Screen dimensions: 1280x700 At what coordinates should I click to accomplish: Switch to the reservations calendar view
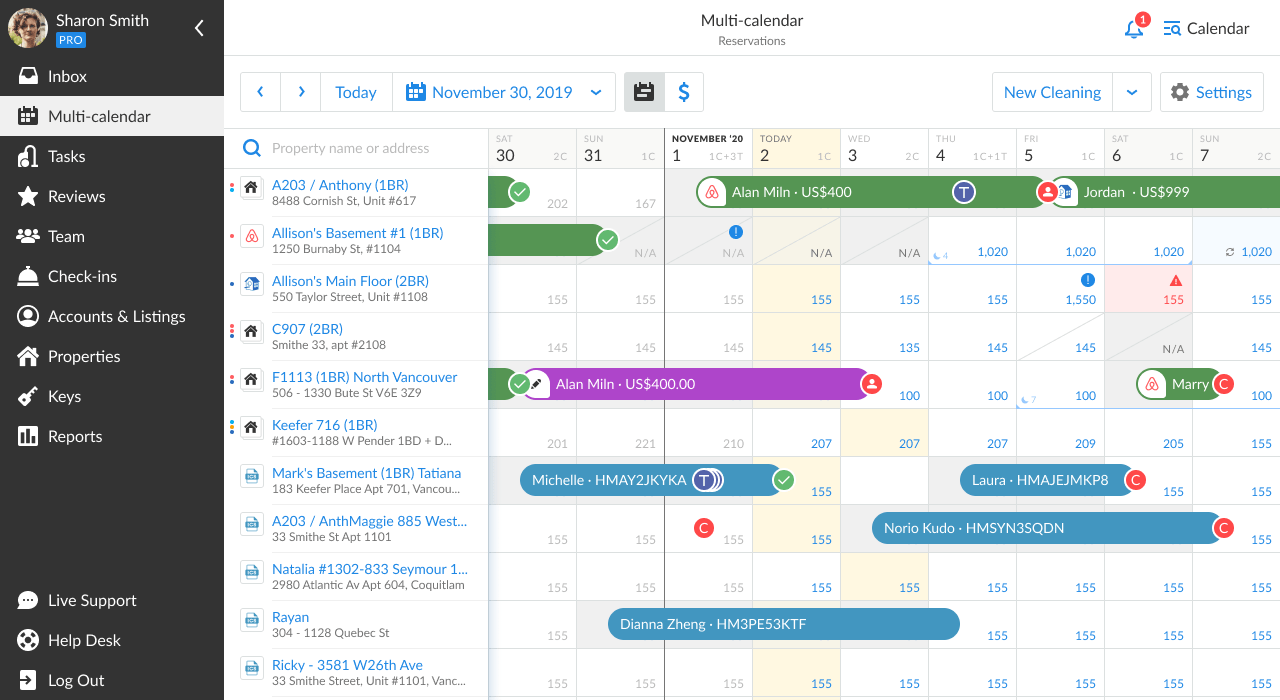pos(644,92)
